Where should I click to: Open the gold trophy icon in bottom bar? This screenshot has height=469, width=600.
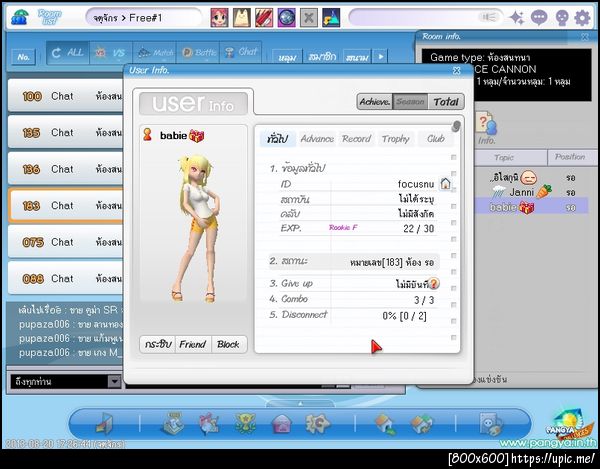[x=245, y=423]
